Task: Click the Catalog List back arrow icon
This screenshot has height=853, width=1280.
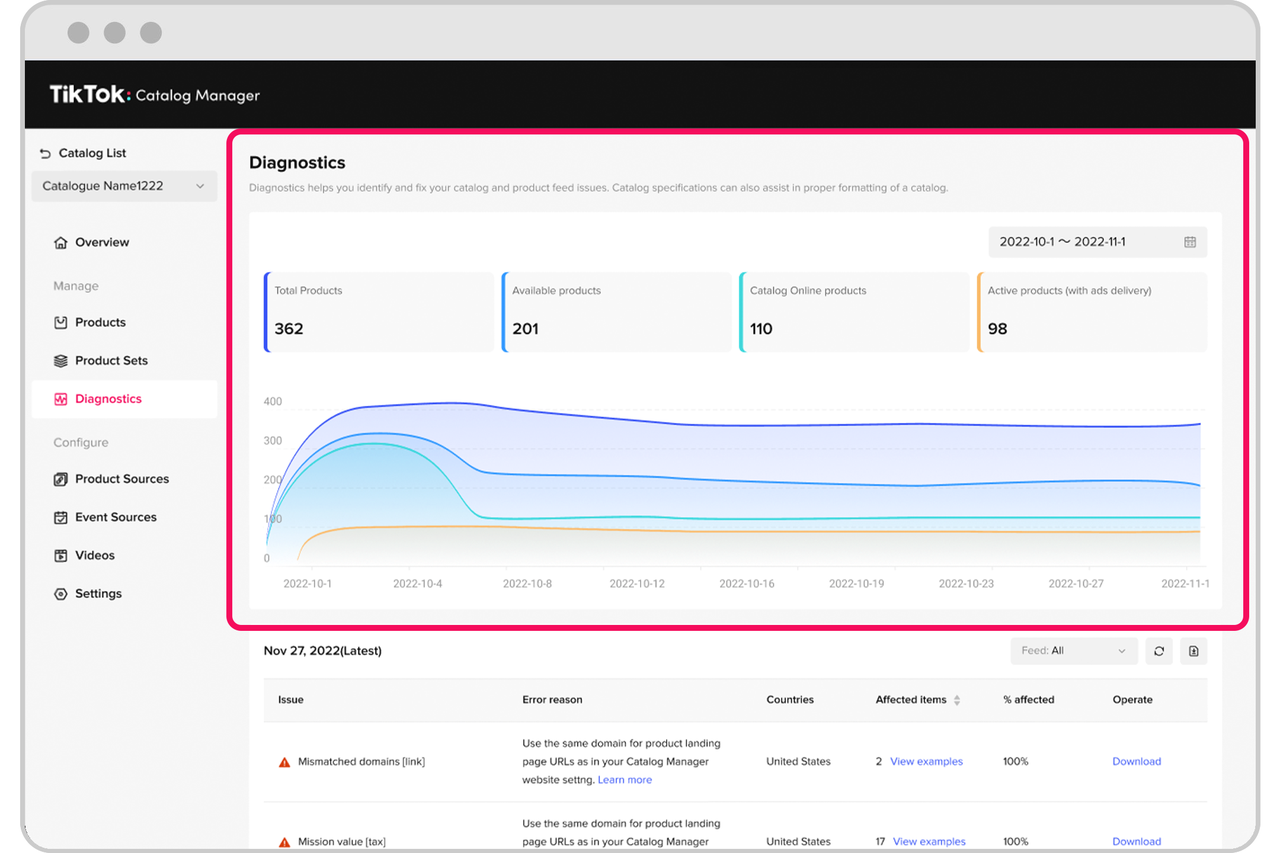Action: coord(45,154)
